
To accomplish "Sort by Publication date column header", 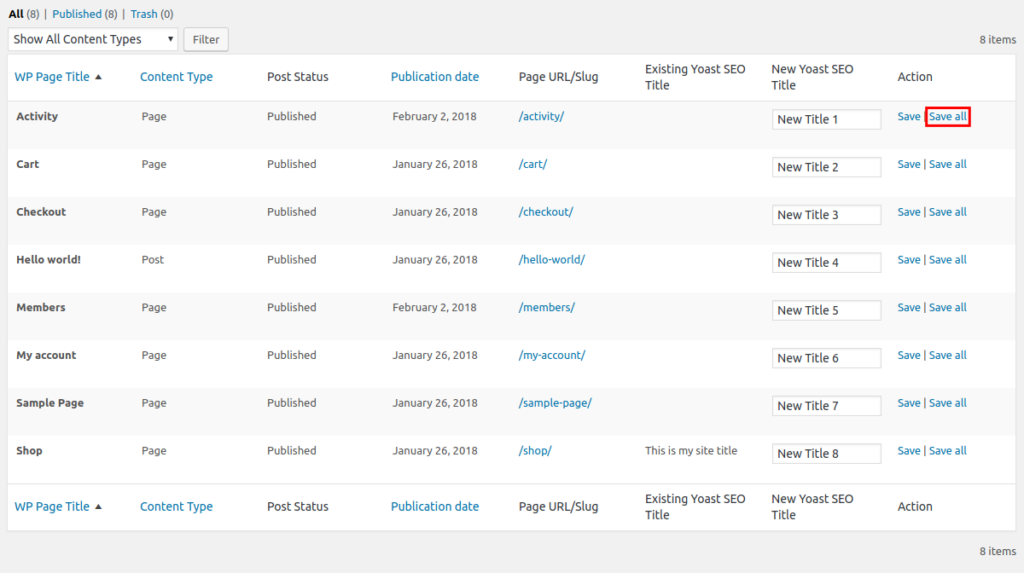I will click(x=434, y=77).
